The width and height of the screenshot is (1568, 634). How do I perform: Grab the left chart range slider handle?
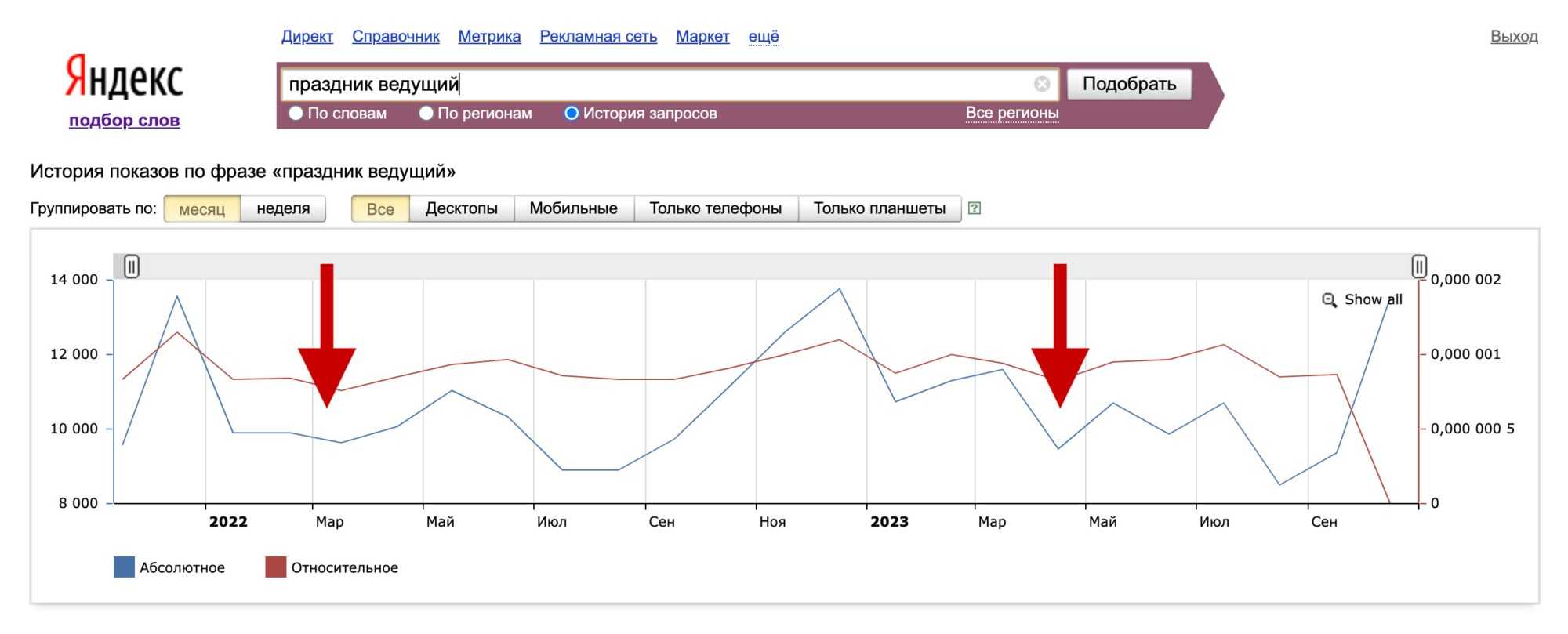pos(132,266)
